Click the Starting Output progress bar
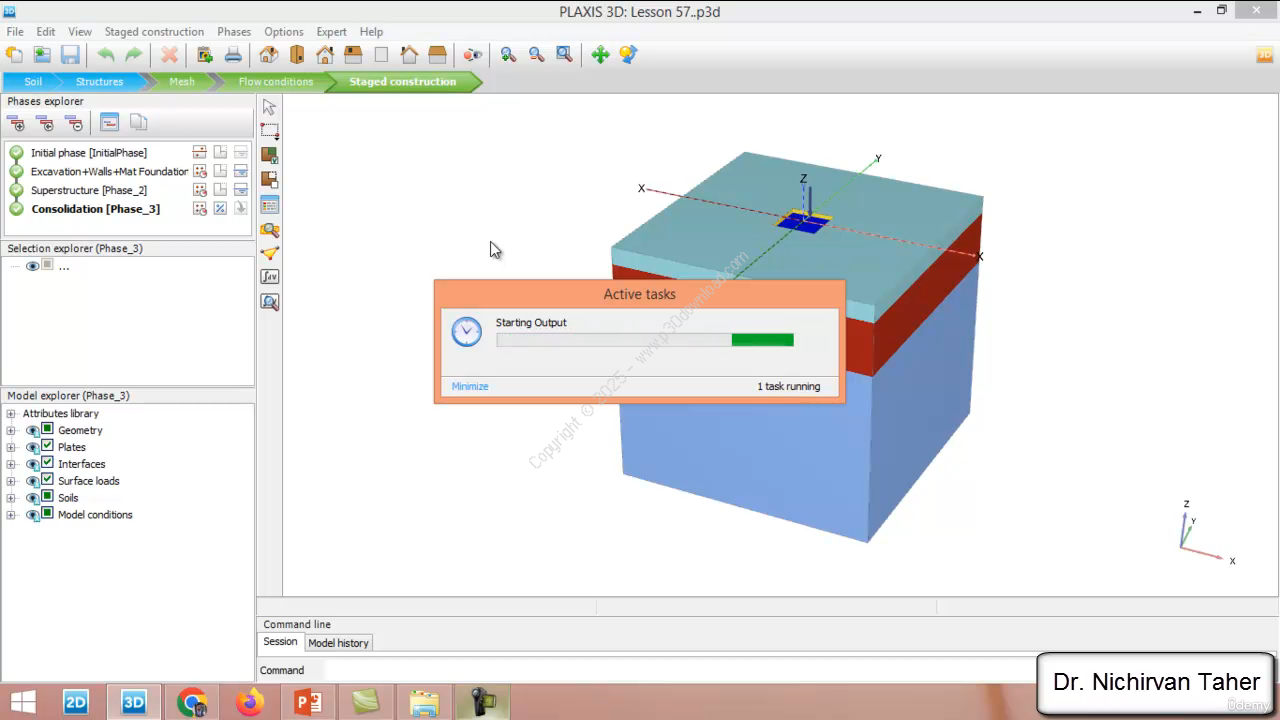This screenshot has height=720, width=1280. (645, 340)
